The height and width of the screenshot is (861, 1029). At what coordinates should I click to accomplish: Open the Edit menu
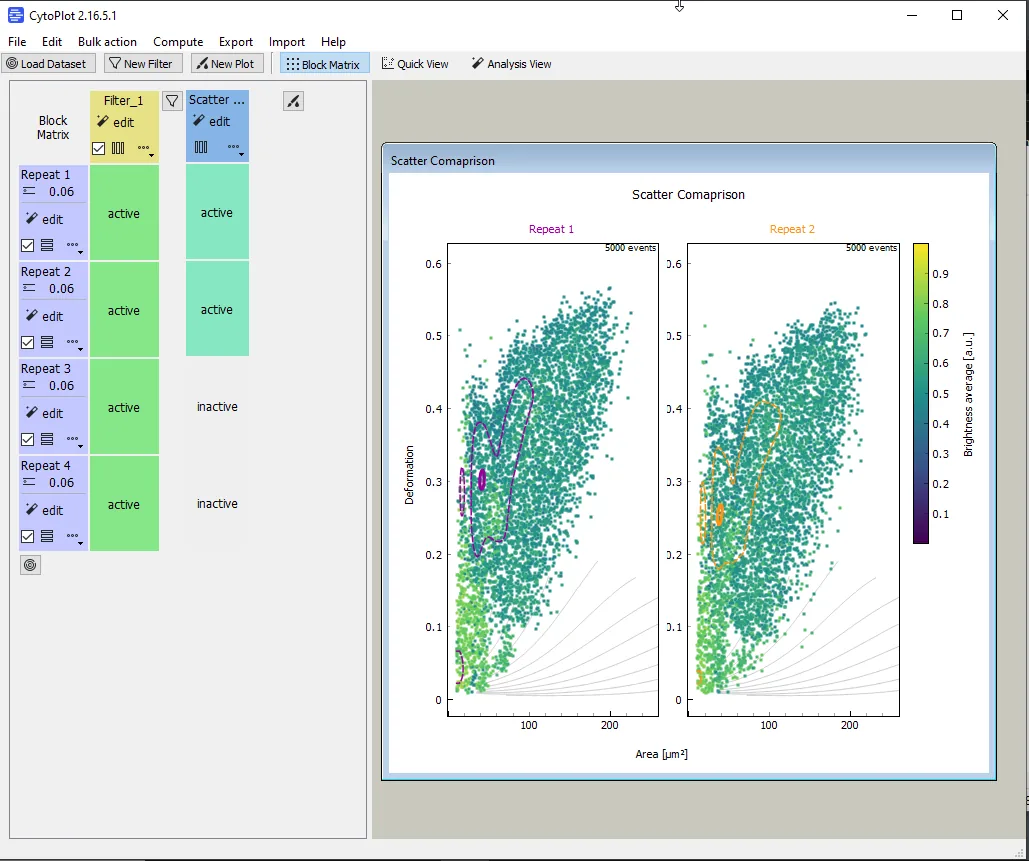click(x=52, y=42)
